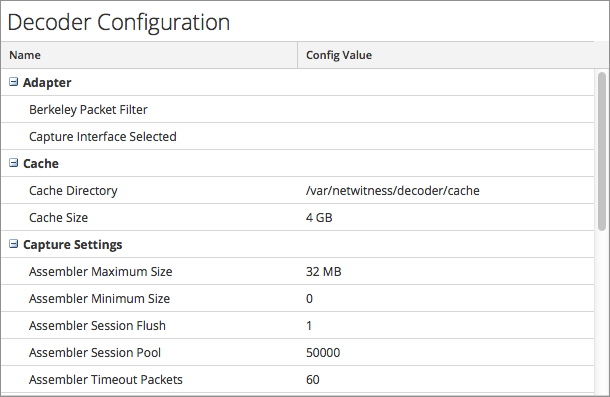The height and width of the screenshot is (397, 610).
Task: Collapse the Adapter group
Action: pos(14,82)
